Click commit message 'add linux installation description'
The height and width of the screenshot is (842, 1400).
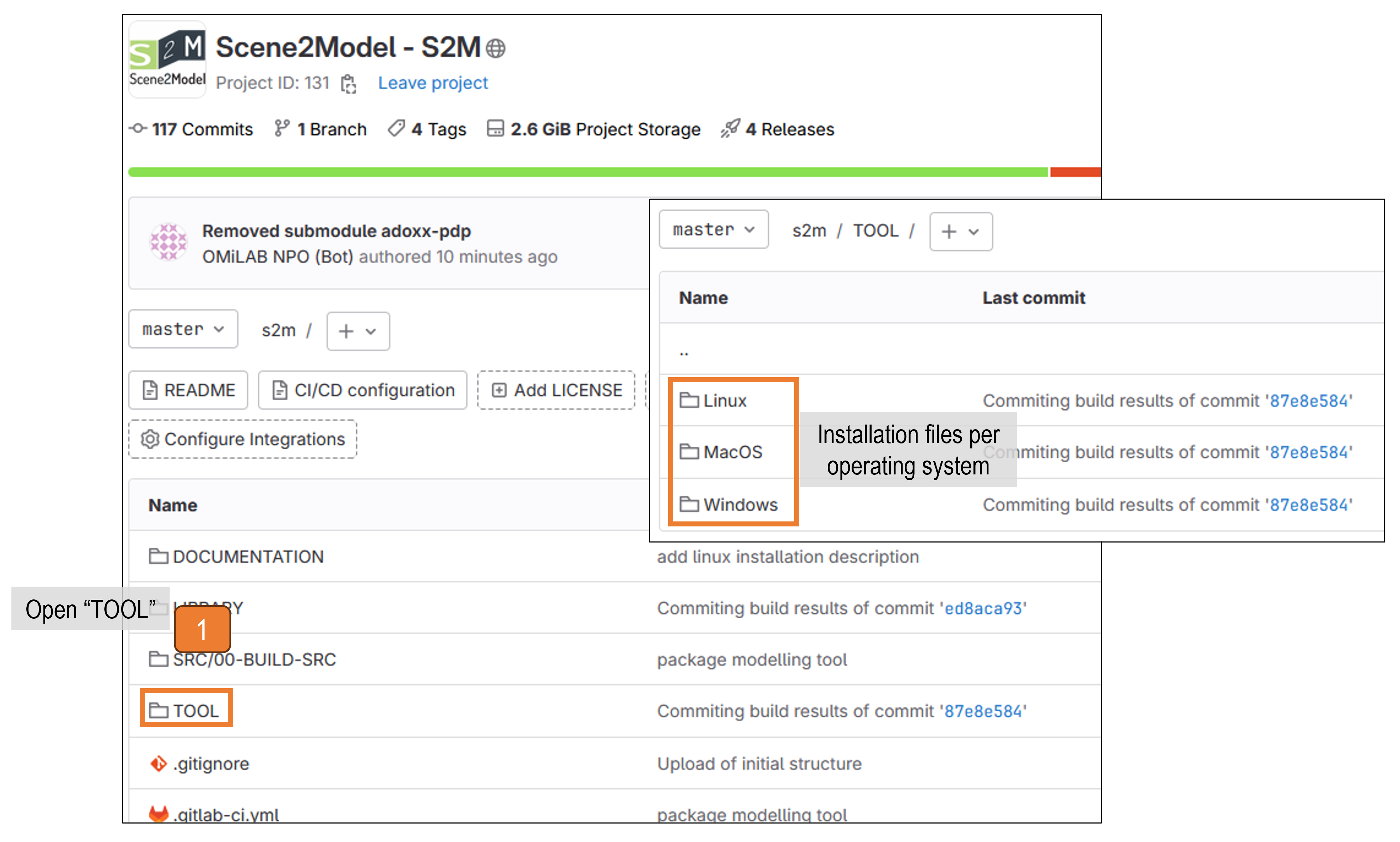[x=788, y=557]
